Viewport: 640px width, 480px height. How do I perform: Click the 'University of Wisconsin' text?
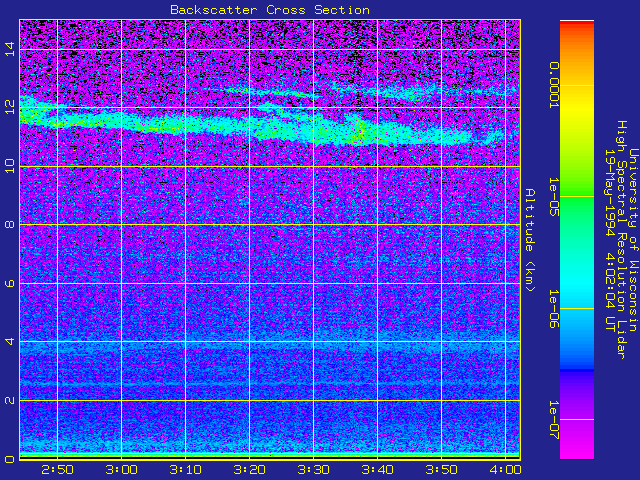[633, 240]
